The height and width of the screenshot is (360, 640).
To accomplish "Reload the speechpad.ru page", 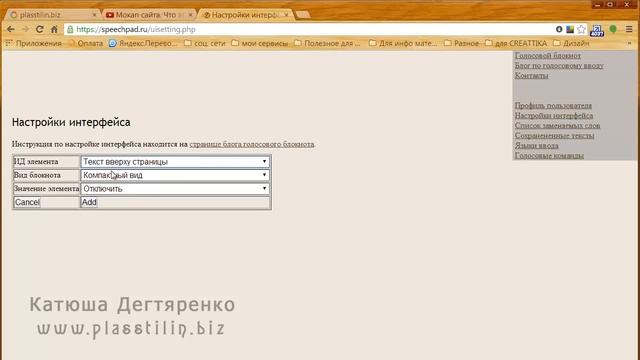I will pyautogui.click(x=40, y=29).
